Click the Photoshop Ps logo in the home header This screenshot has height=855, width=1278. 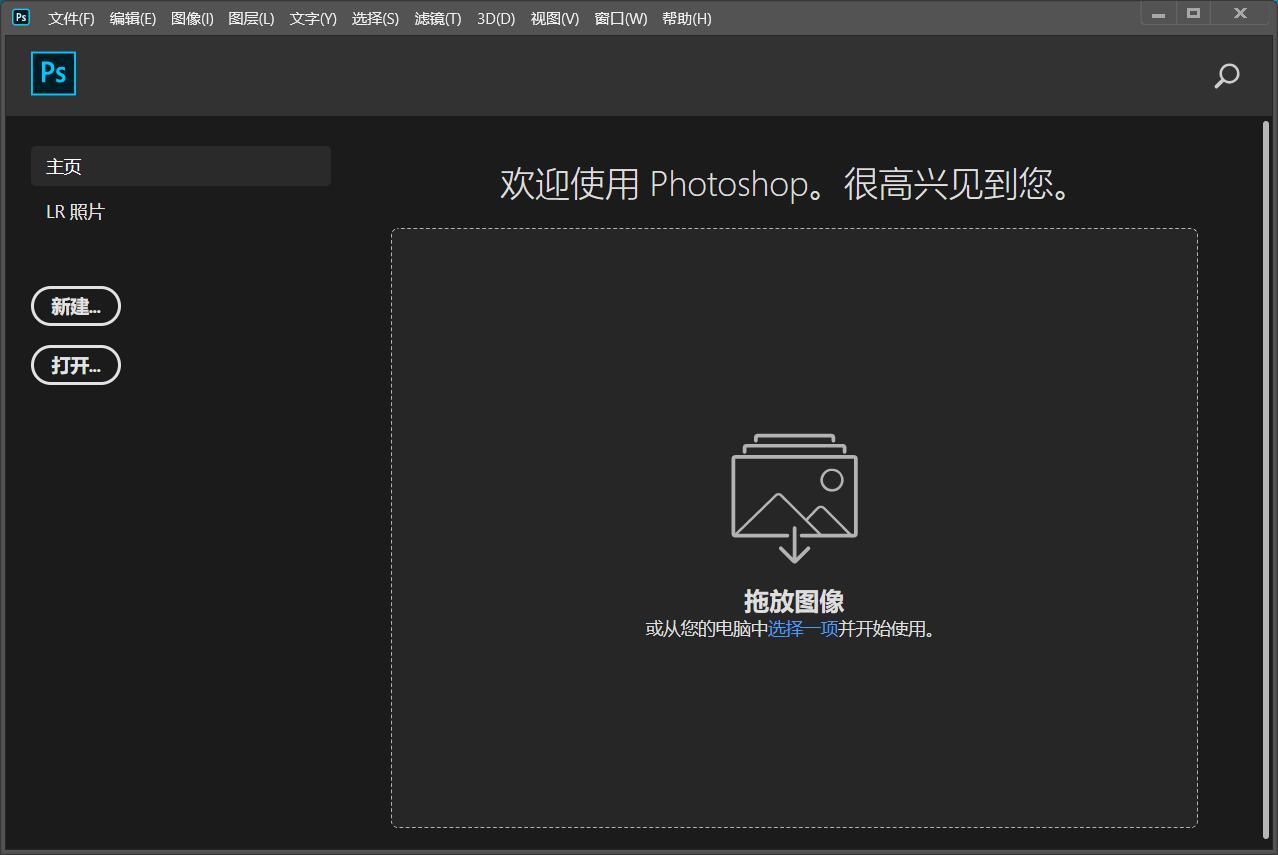coord(53,74)
